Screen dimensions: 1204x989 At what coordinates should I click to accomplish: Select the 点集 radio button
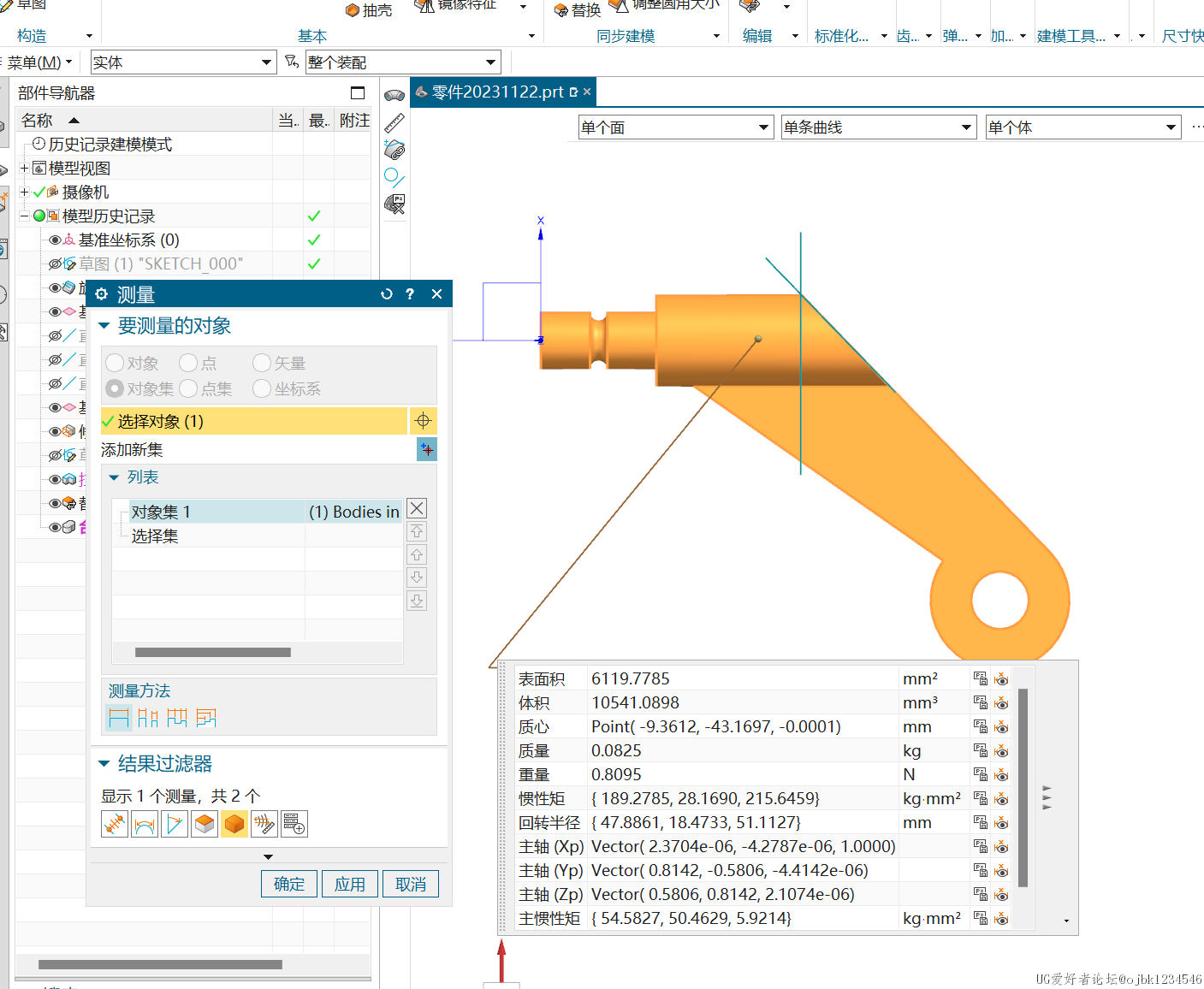188,389
